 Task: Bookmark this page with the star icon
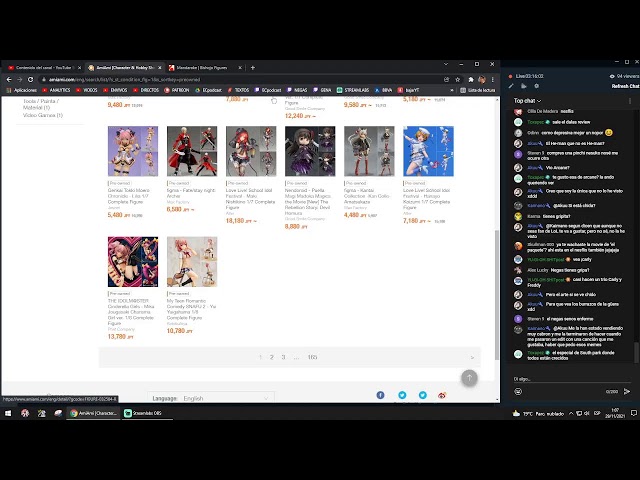click(458, 80)
